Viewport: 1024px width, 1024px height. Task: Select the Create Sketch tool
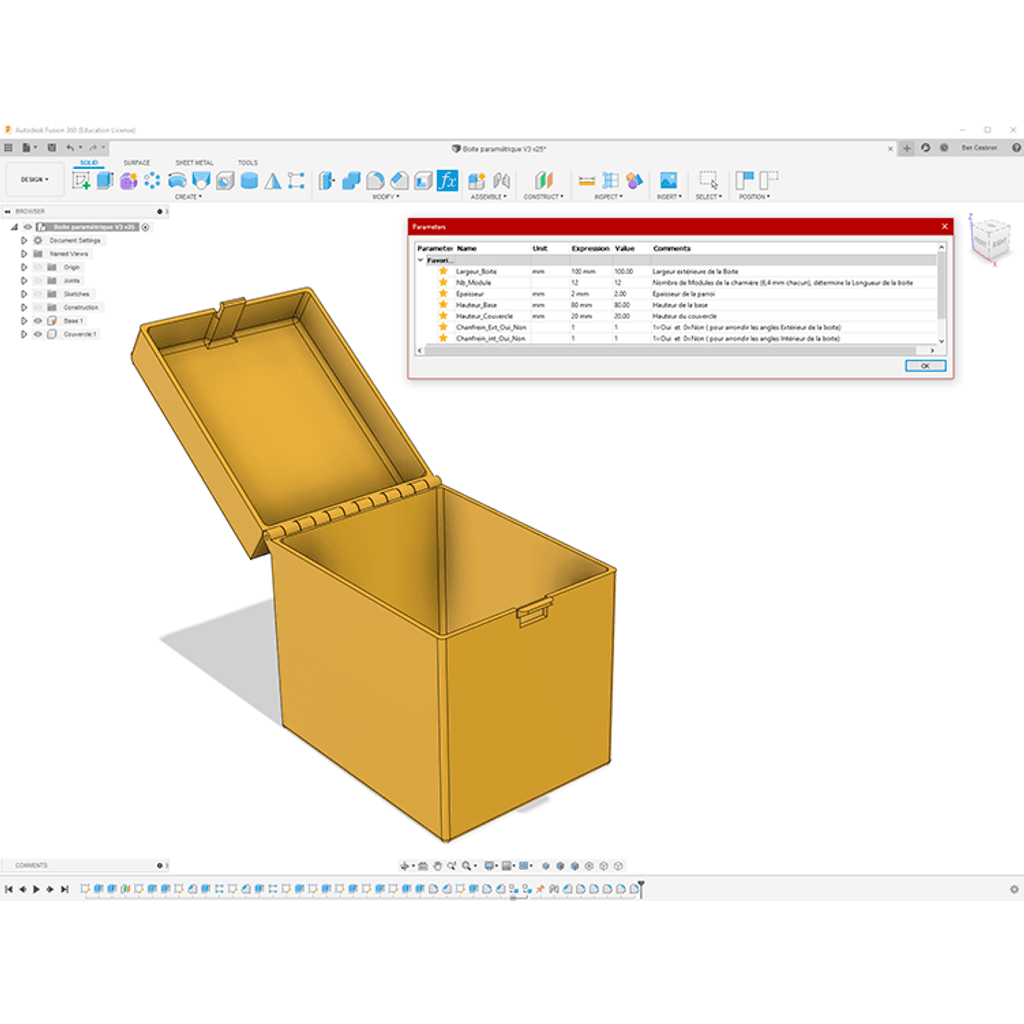[x=82, y=181]
